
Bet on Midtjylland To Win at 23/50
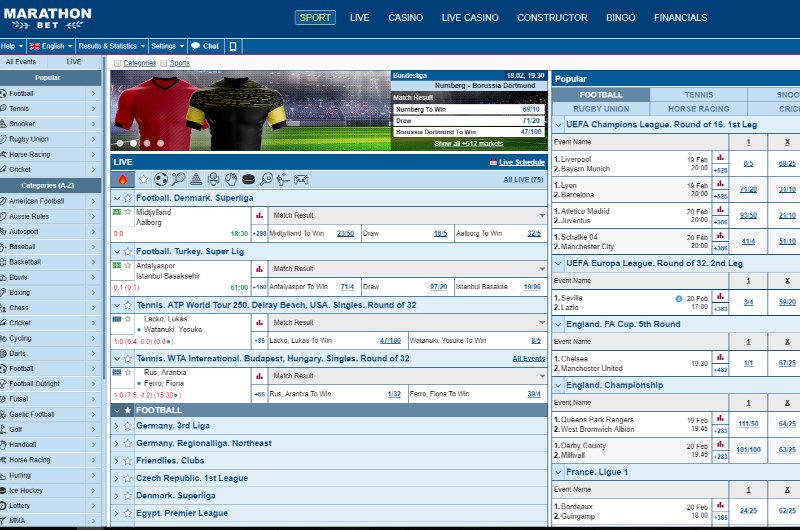pyautogui.click(x=345, y=234)
